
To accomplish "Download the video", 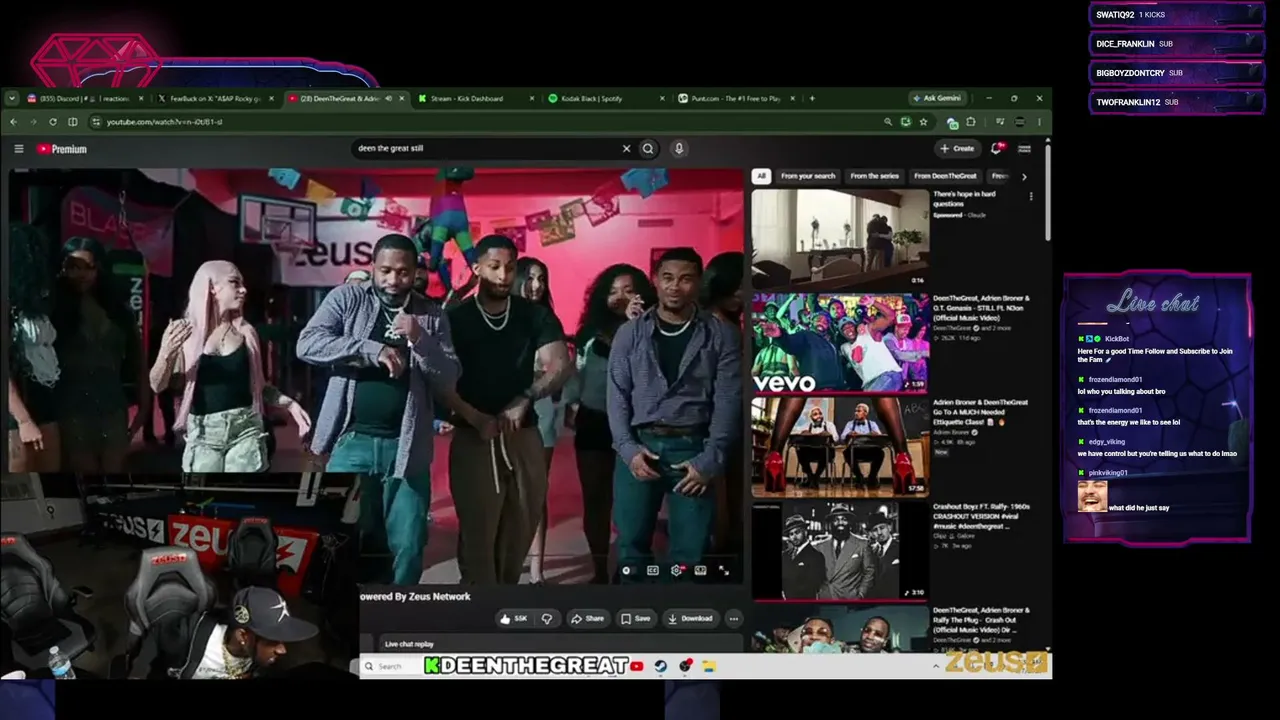I will (x=690, y=618).
